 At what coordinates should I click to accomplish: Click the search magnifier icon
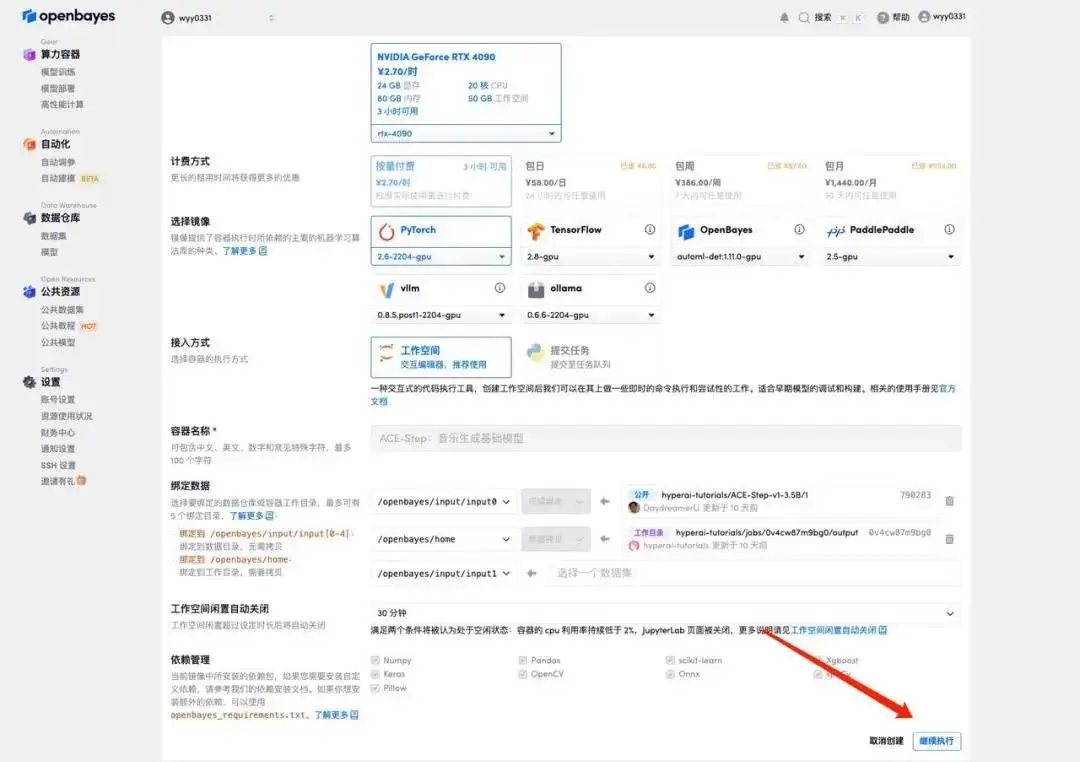pos(803,17)
